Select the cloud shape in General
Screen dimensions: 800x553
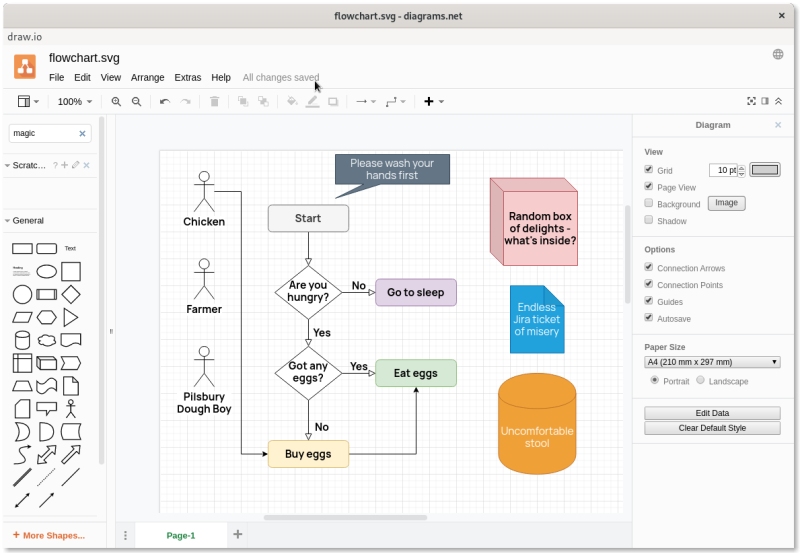coord(46,340)
